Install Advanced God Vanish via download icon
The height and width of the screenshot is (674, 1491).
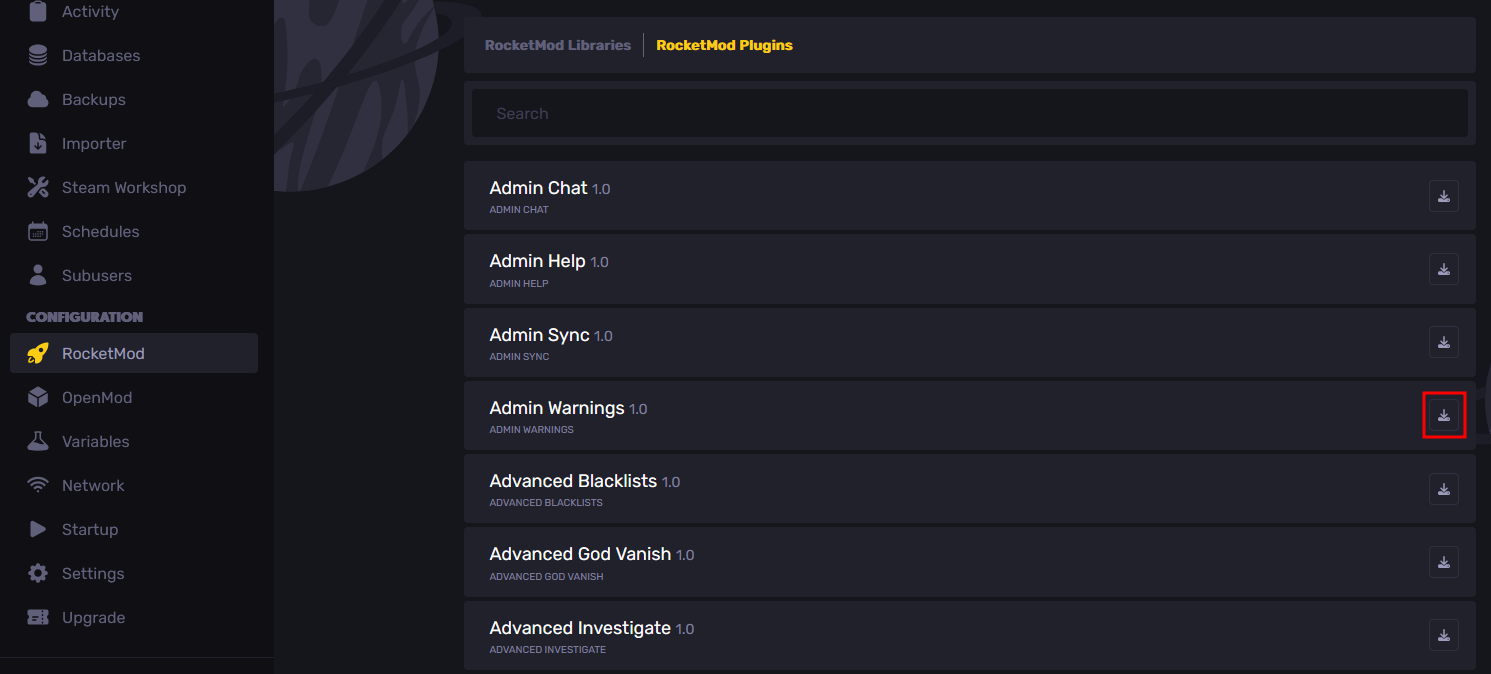tap(1443, 562)
